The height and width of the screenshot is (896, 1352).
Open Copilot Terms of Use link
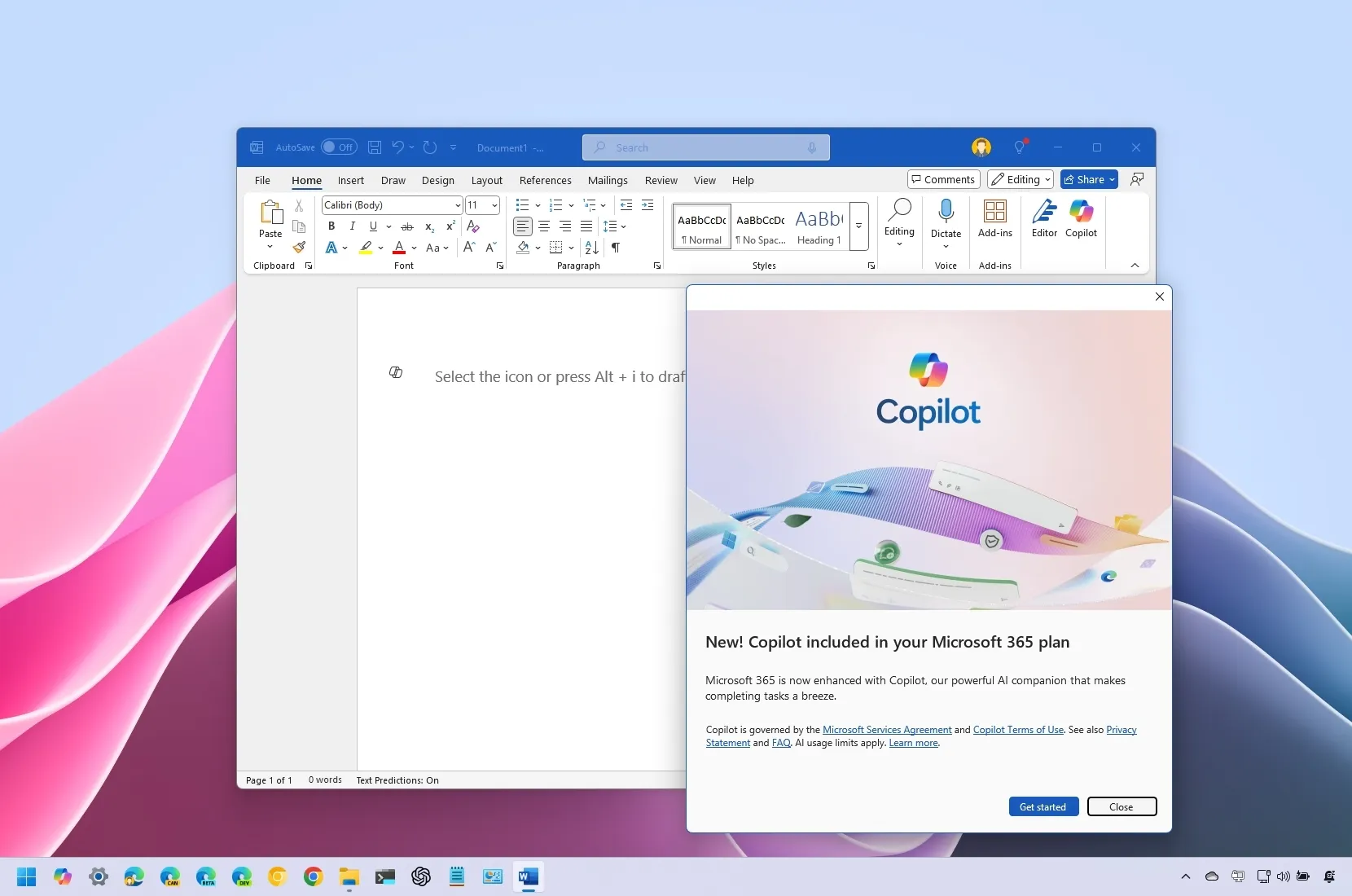[x=1018, y=730]
